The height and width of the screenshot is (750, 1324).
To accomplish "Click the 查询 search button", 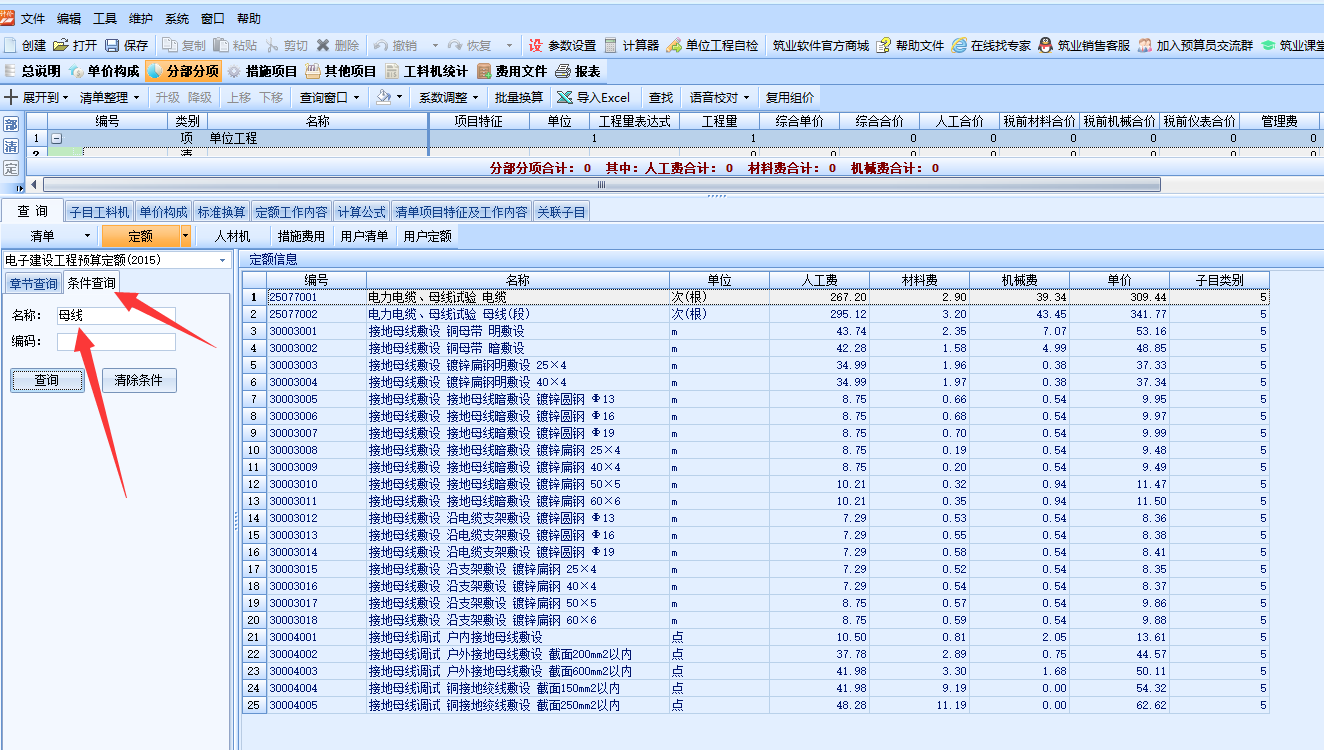I will [47, 380].
